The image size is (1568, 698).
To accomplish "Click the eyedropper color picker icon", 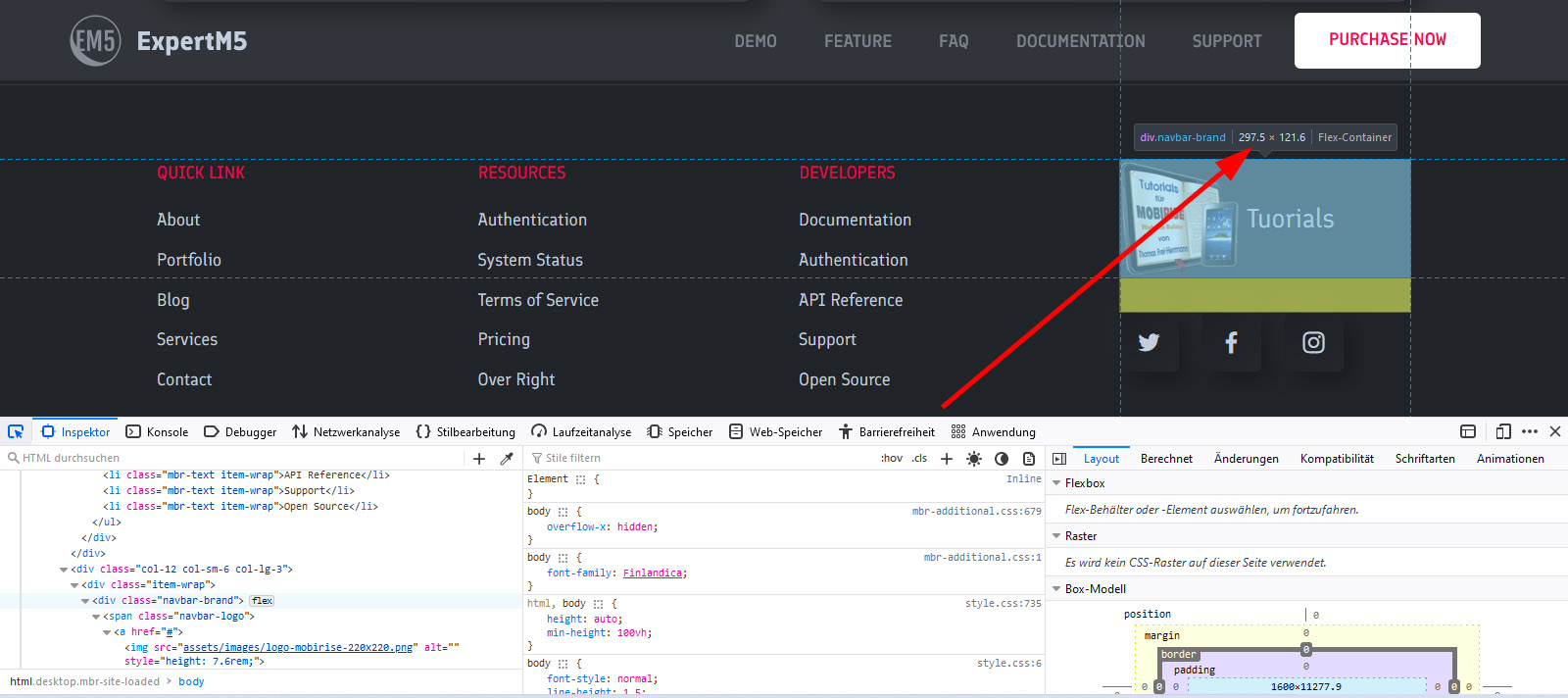I will 507,459.
